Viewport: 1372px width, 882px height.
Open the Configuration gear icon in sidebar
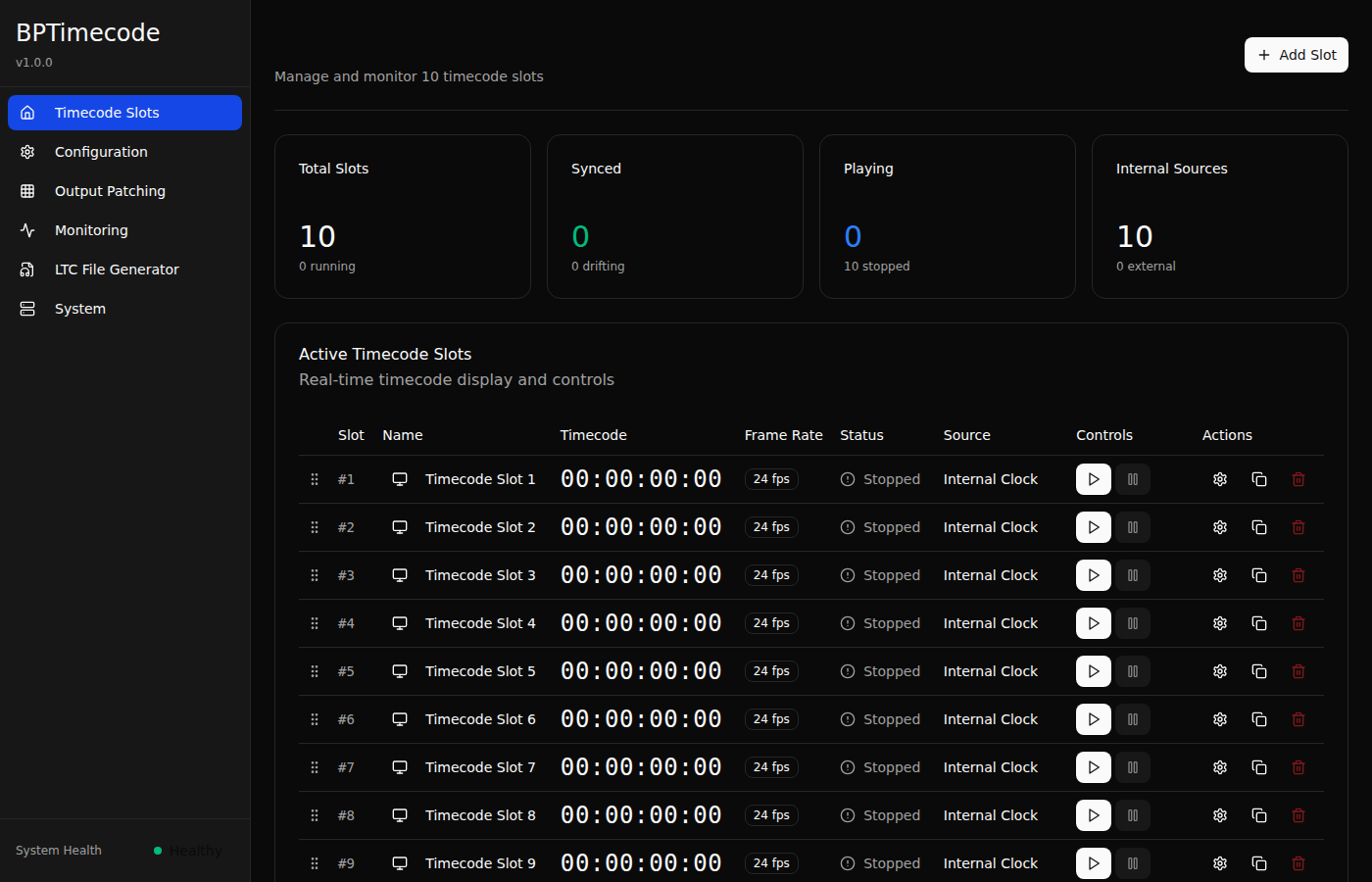[x=26, y=152]
